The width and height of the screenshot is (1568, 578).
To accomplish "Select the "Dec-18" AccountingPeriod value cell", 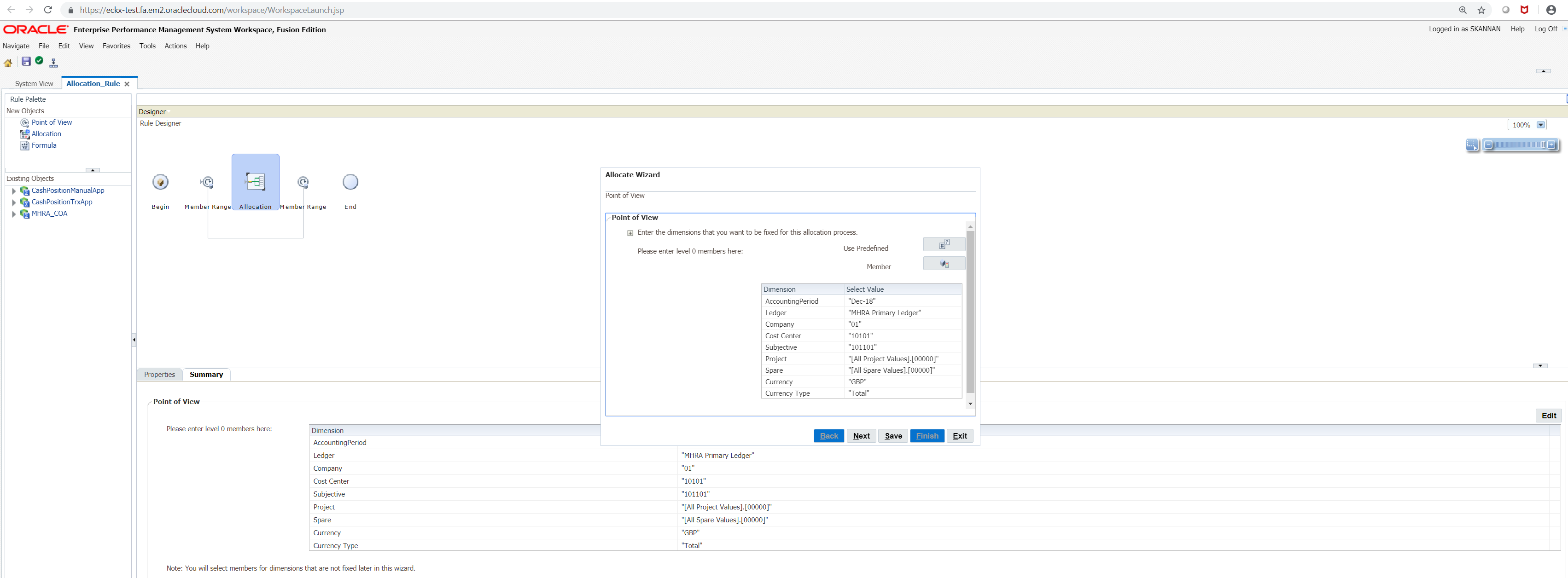I will point(903,302).
